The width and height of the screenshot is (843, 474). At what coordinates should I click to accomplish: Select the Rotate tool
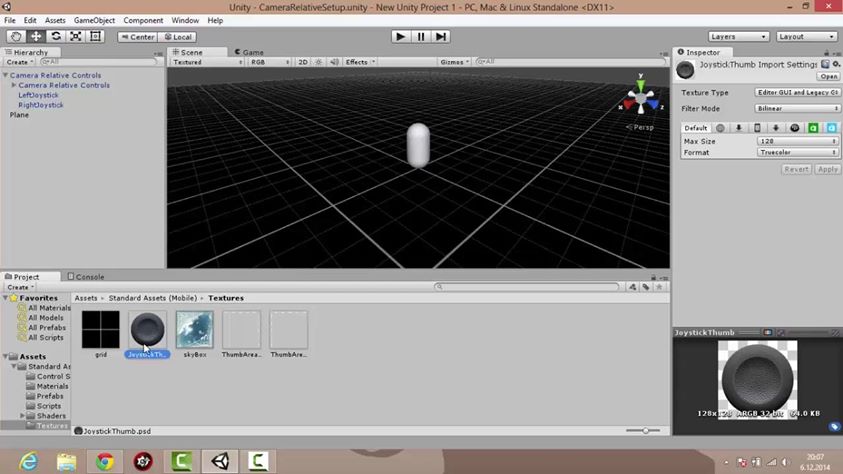point(56,37)
